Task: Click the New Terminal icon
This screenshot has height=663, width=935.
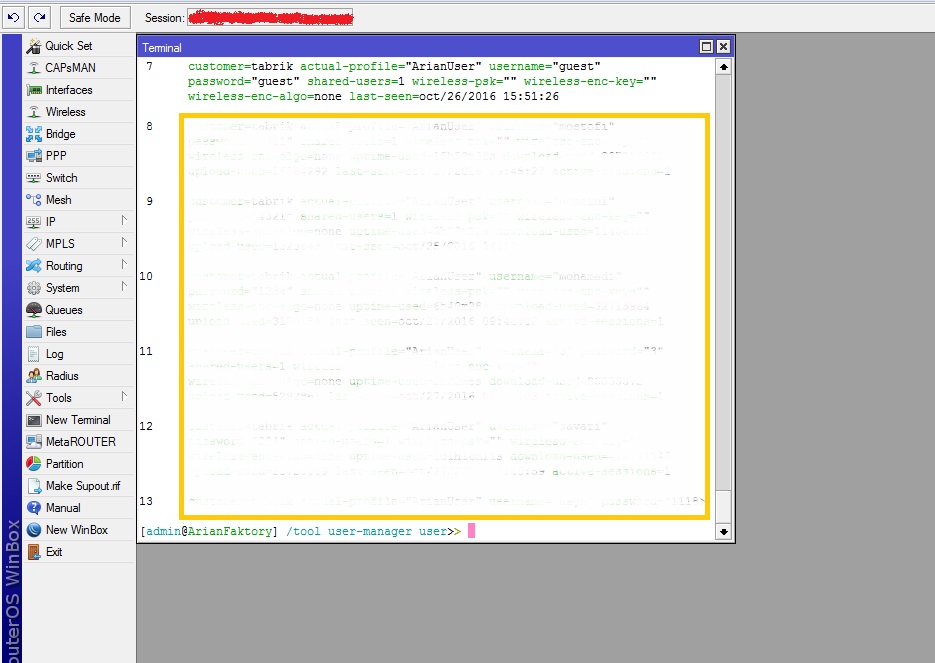Action: (x=34, y=420)
